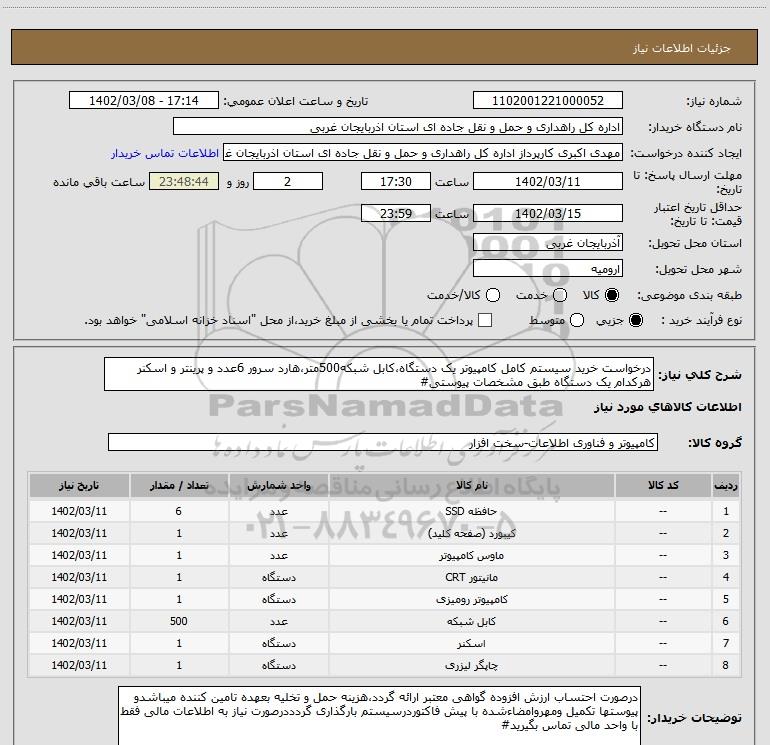
Task: Click the buyer organization name field
Action: pos(398,127)
